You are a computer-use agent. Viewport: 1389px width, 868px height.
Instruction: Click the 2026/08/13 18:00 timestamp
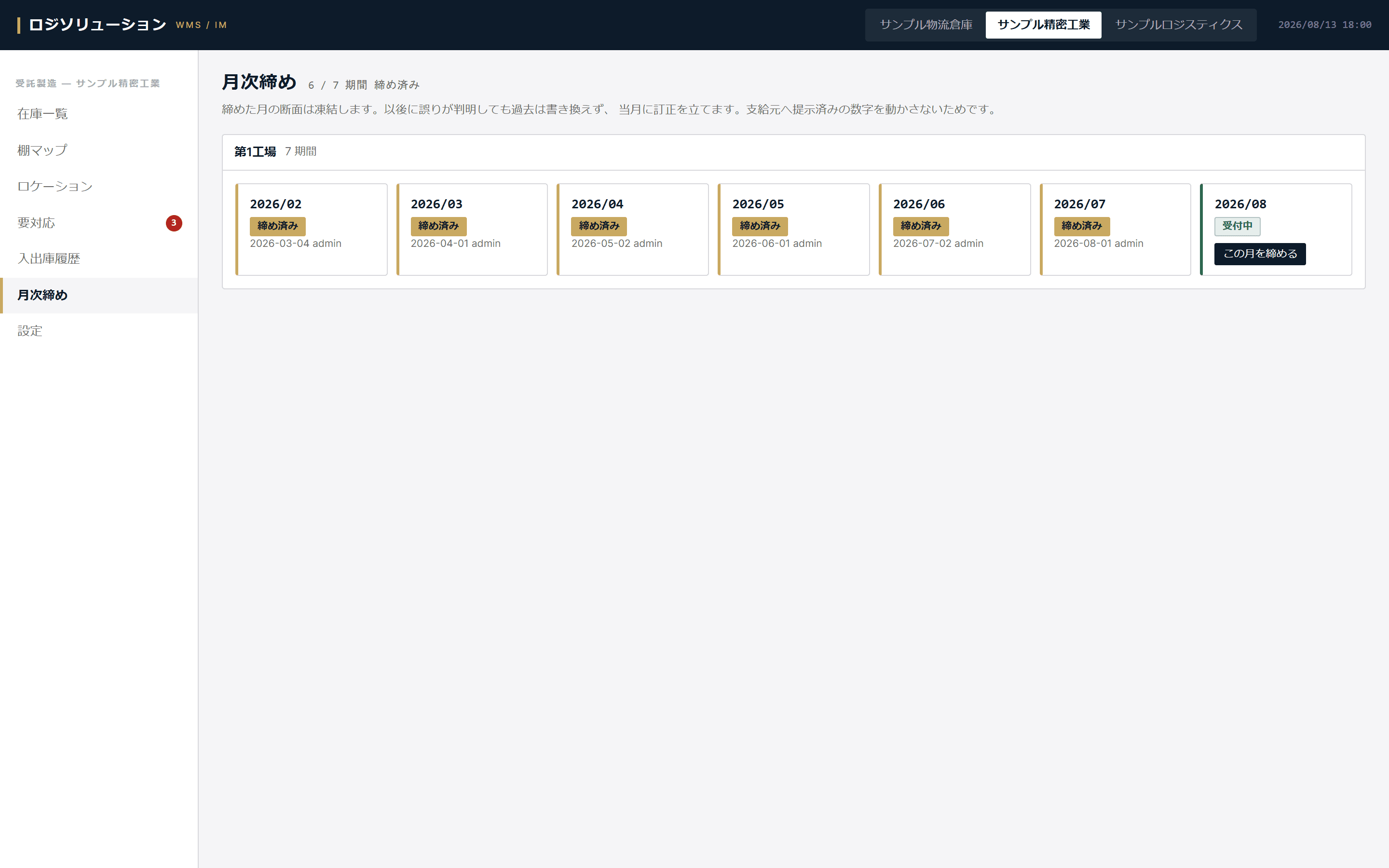(1325, 25)
